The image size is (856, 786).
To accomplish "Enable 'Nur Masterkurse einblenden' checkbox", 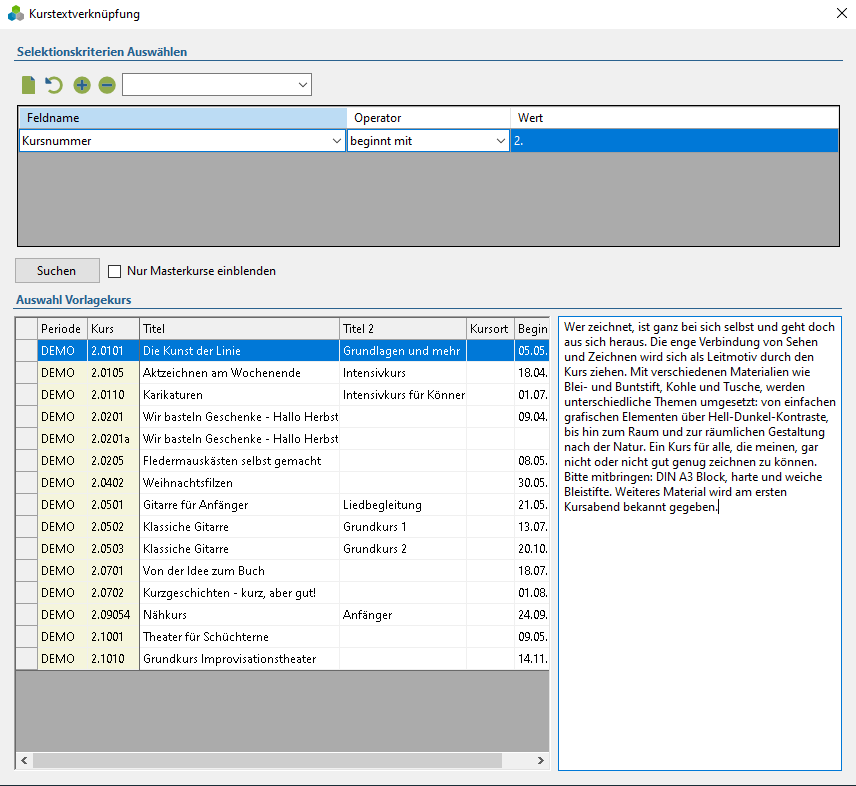I will 115,271.
